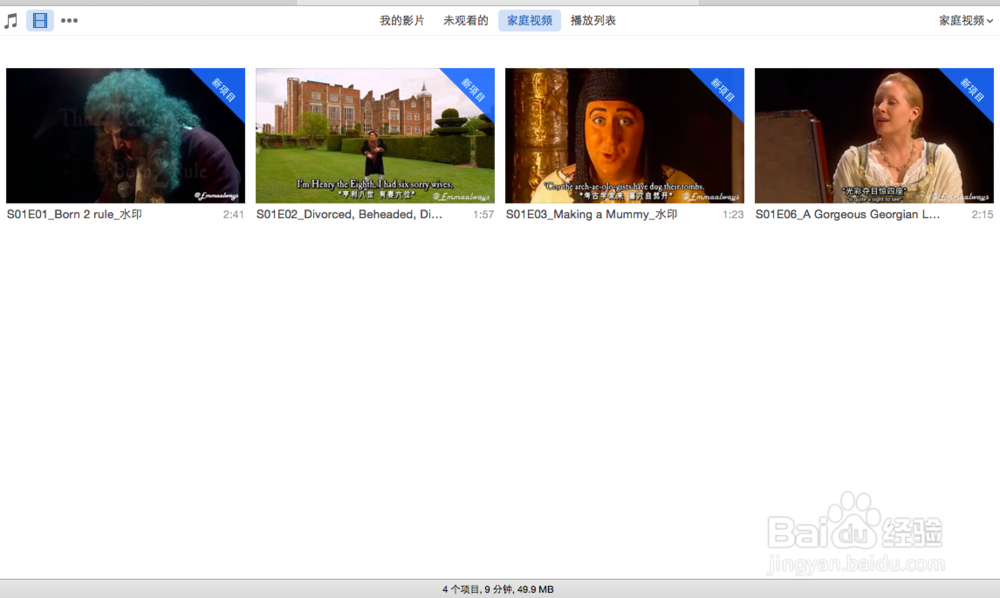Switch to the Music library icon
Screen dimensions: 1000x598
(11, 20)
